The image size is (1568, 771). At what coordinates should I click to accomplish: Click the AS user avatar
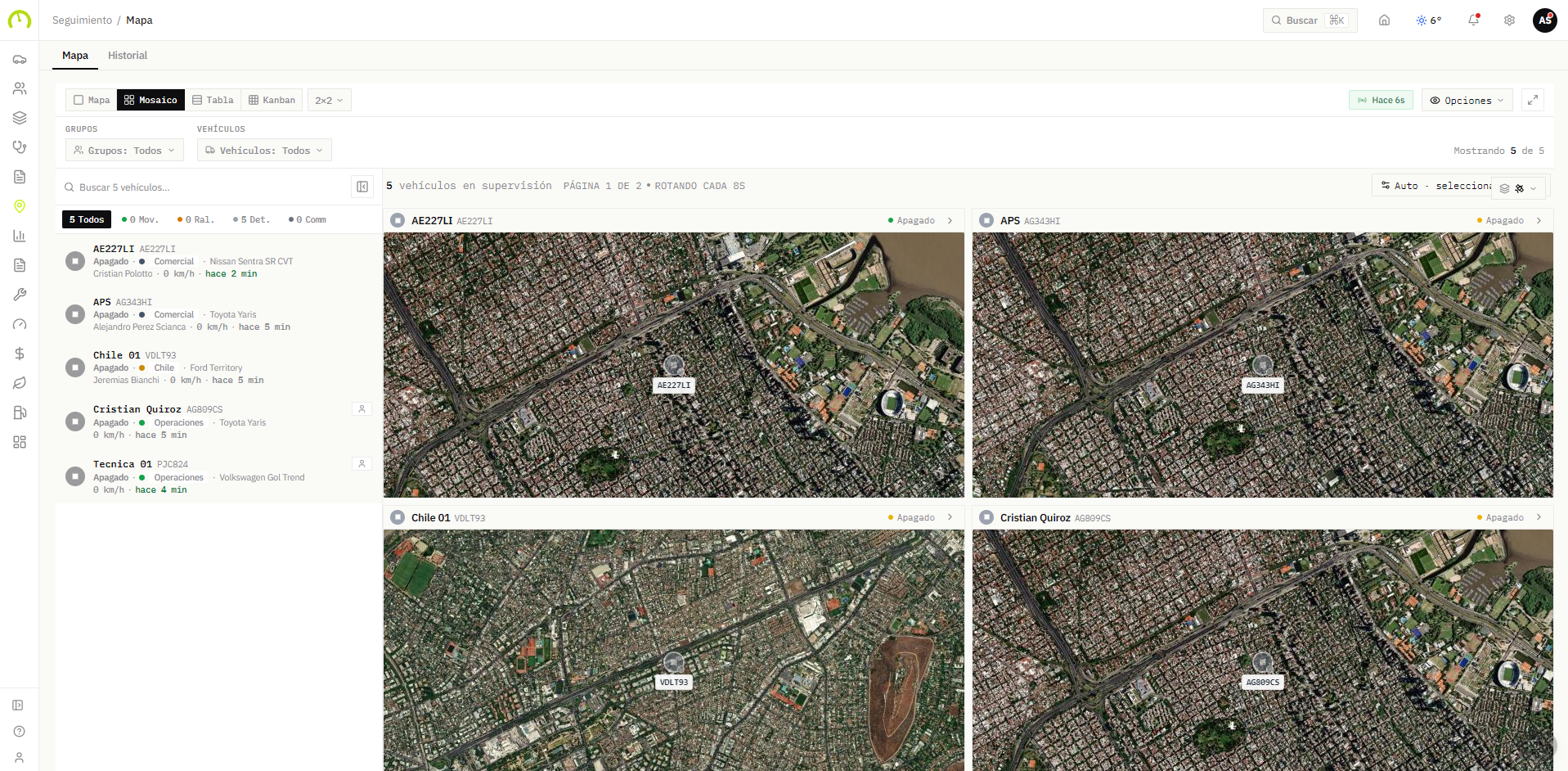point(1544,20)
